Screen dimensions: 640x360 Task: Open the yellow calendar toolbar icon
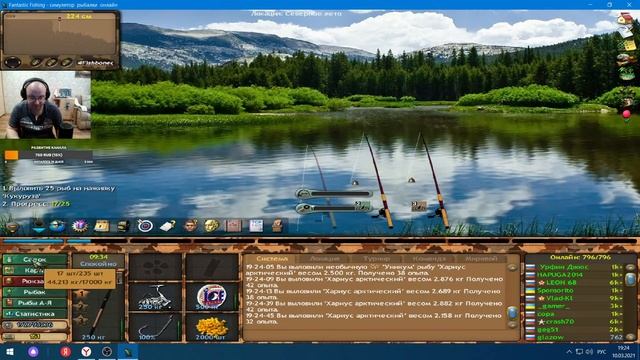point(101,226)
